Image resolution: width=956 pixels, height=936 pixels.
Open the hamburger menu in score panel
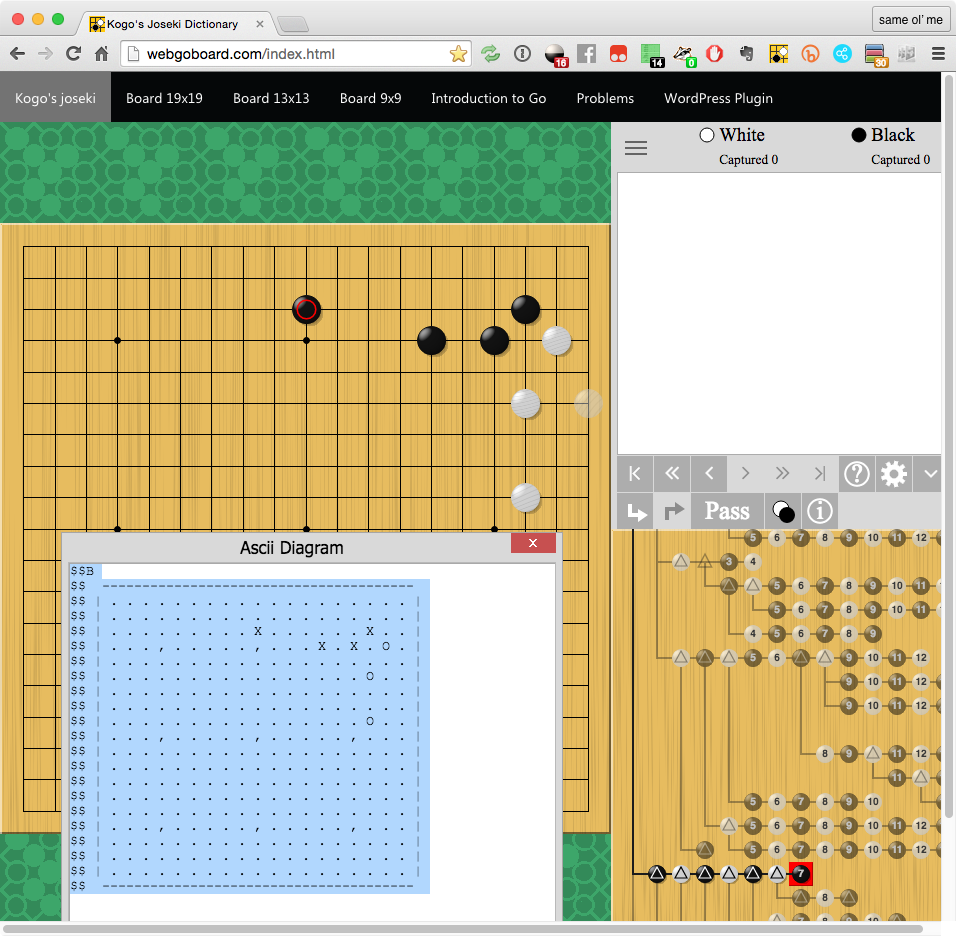click(x=636, y=148)
